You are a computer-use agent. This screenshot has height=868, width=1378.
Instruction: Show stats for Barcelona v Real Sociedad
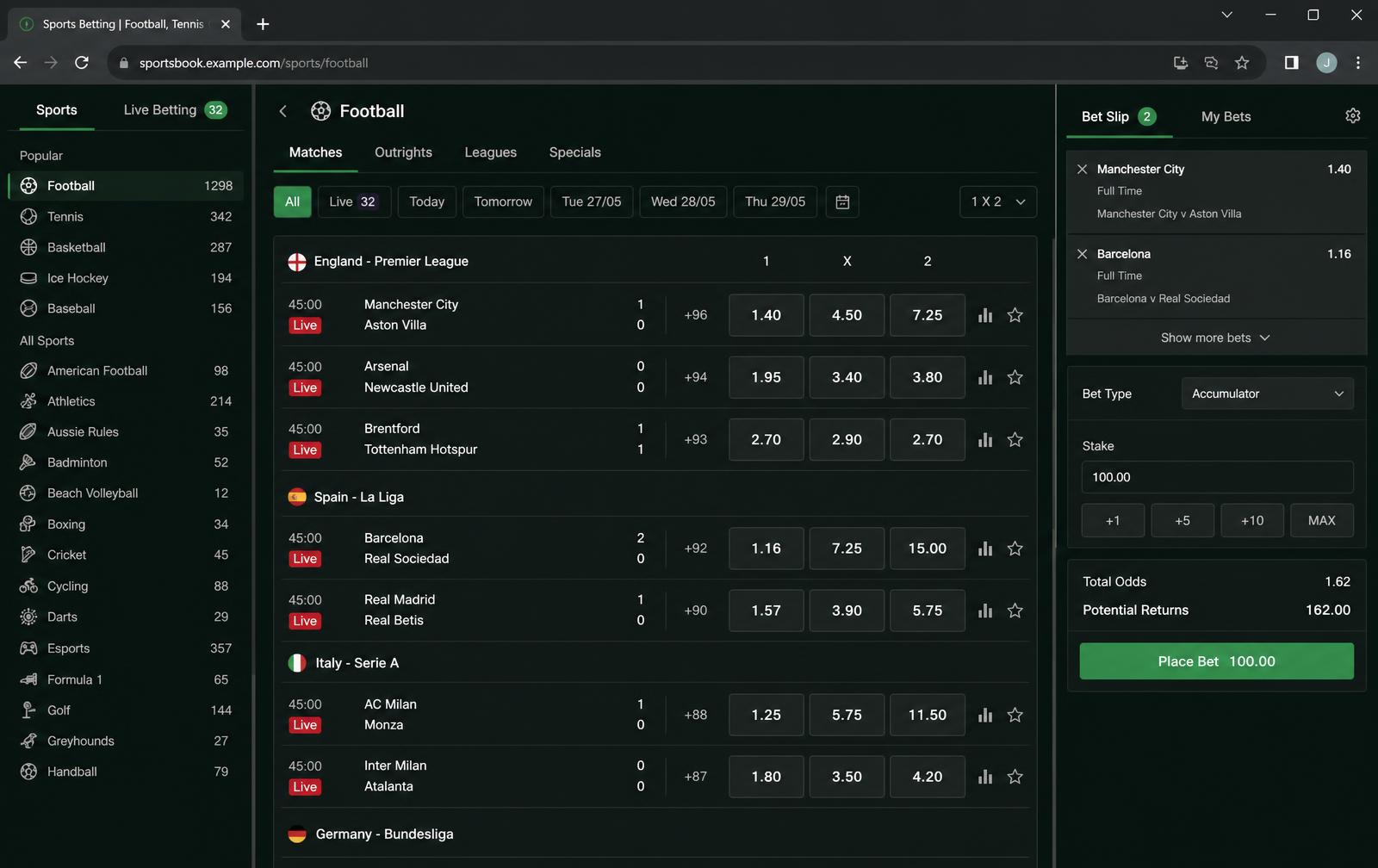(x=985, y=549)
